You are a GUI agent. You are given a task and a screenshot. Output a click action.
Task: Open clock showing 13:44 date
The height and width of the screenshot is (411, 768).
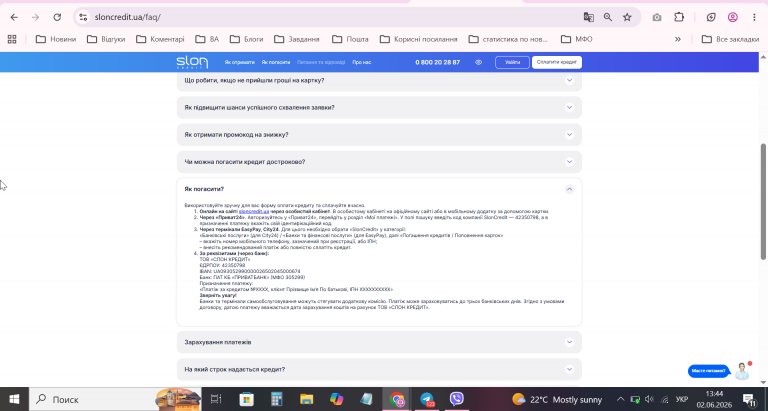(715, 399)
